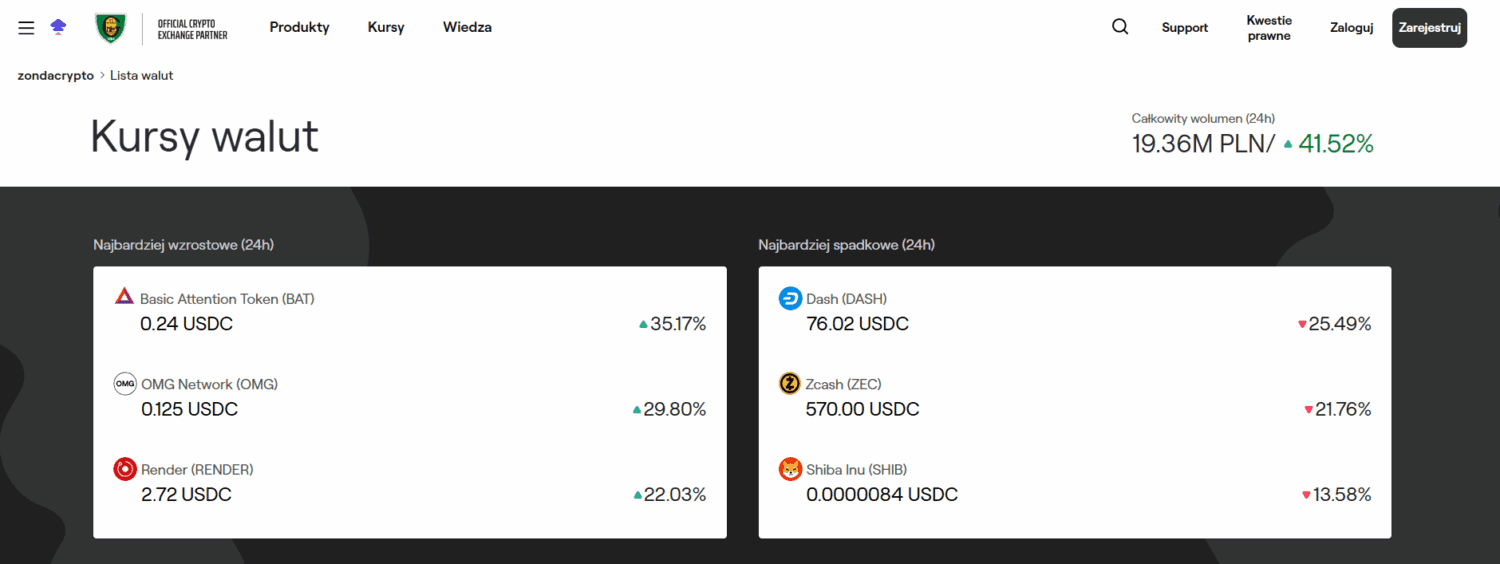This screenshot has height=564, width=1500.
Task: Open the hamburger menu
Action: pos(26,28)
